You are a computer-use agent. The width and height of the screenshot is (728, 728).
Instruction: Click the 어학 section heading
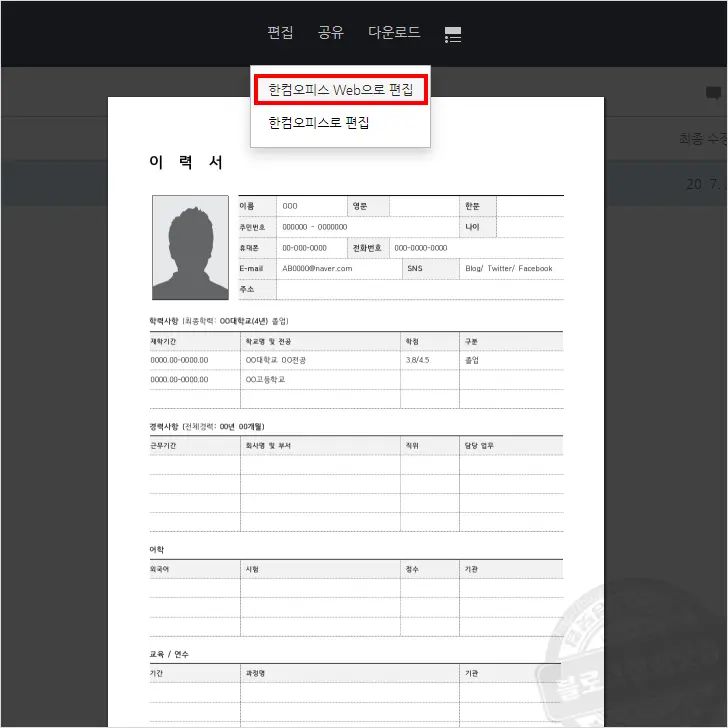[156, 549]
